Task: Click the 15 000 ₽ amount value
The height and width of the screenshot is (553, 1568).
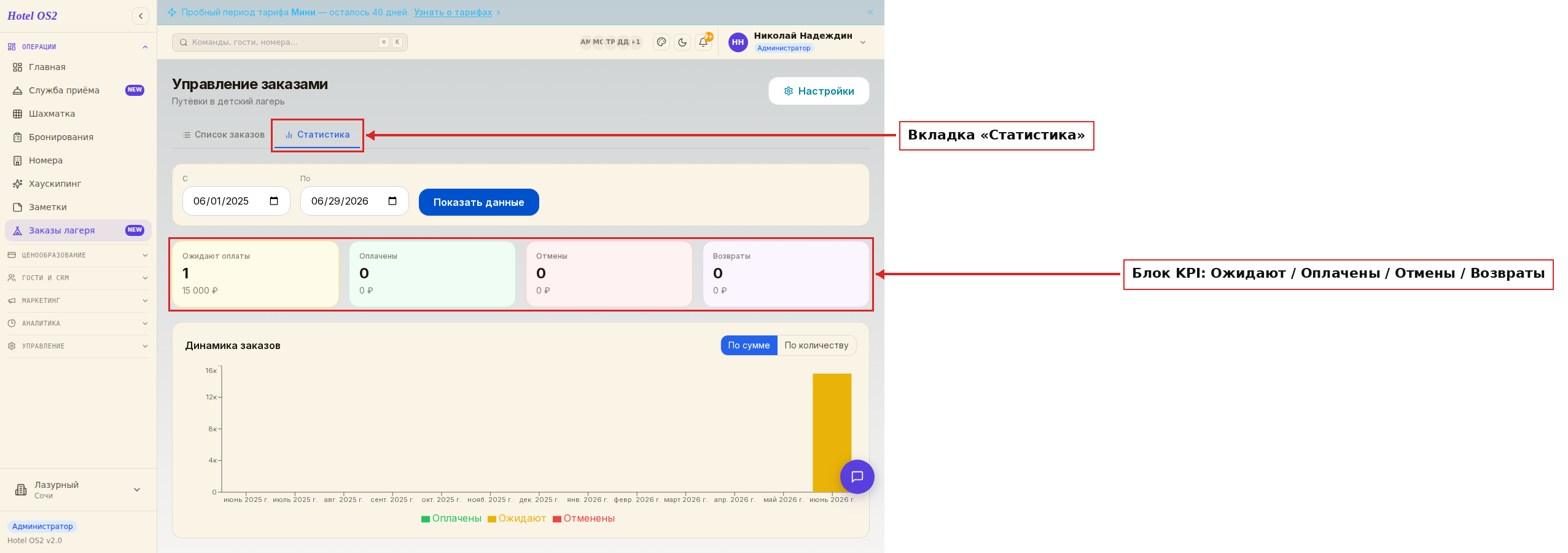Action: pyautogui.click(x=200, y=291)
